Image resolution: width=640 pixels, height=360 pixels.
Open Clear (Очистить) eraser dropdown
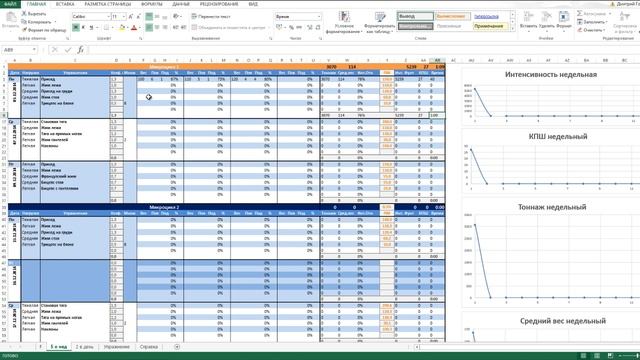point(591,30)
